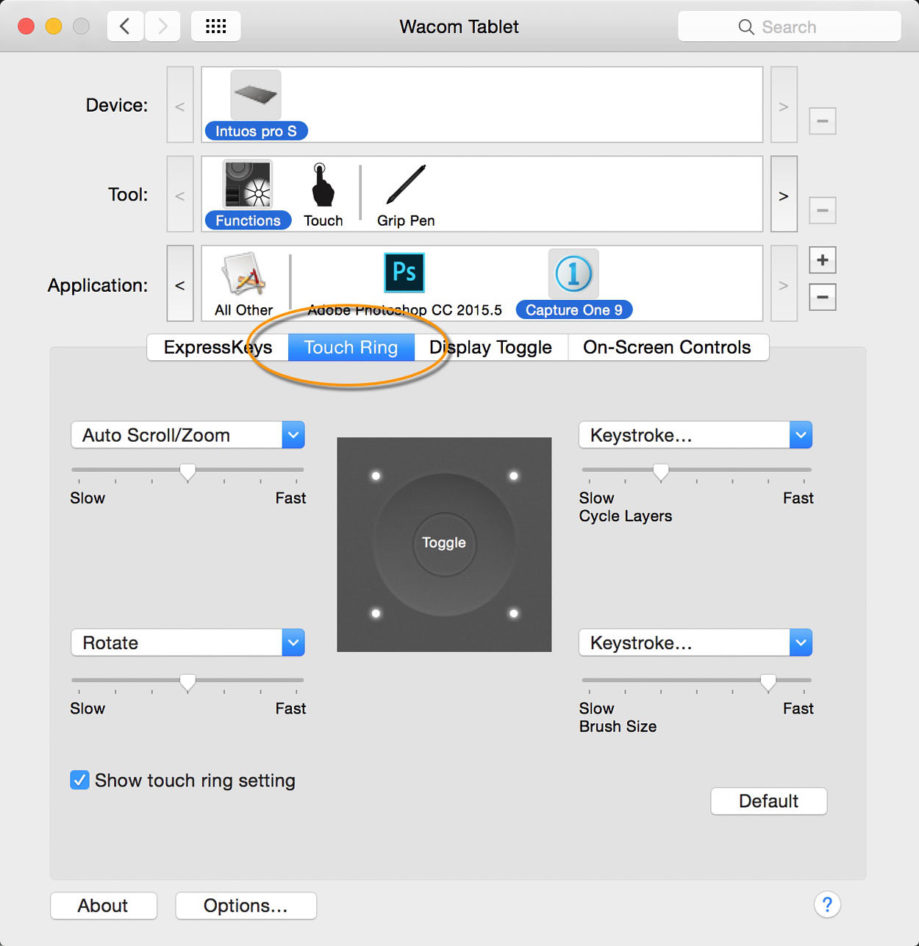Click the Brush Size speed slider

click(x=696, y=682)
